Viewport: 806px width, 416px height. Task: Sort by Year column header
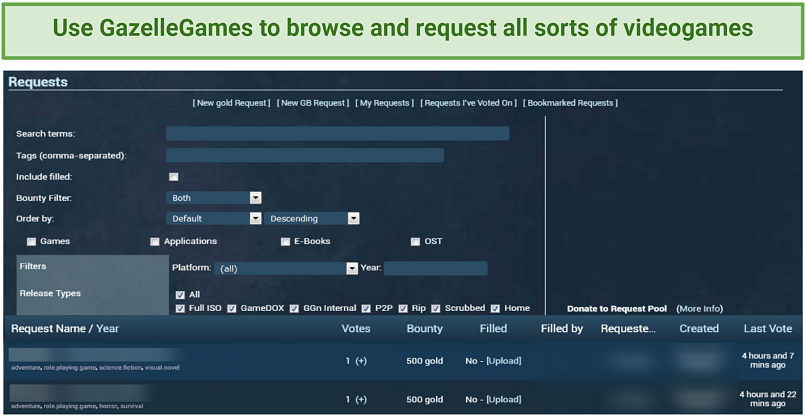click(107, 329)
